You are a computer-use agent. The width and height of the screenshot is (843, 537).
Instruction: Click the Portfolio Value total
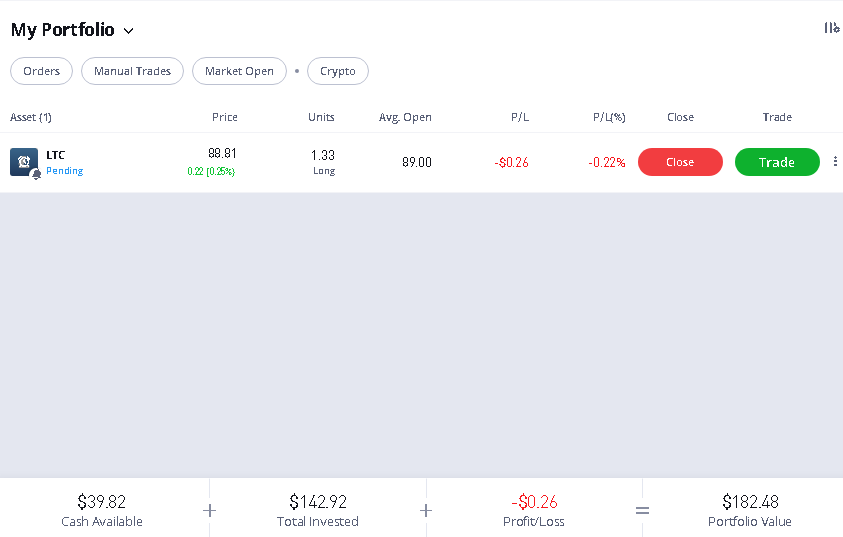pos(750,502)
